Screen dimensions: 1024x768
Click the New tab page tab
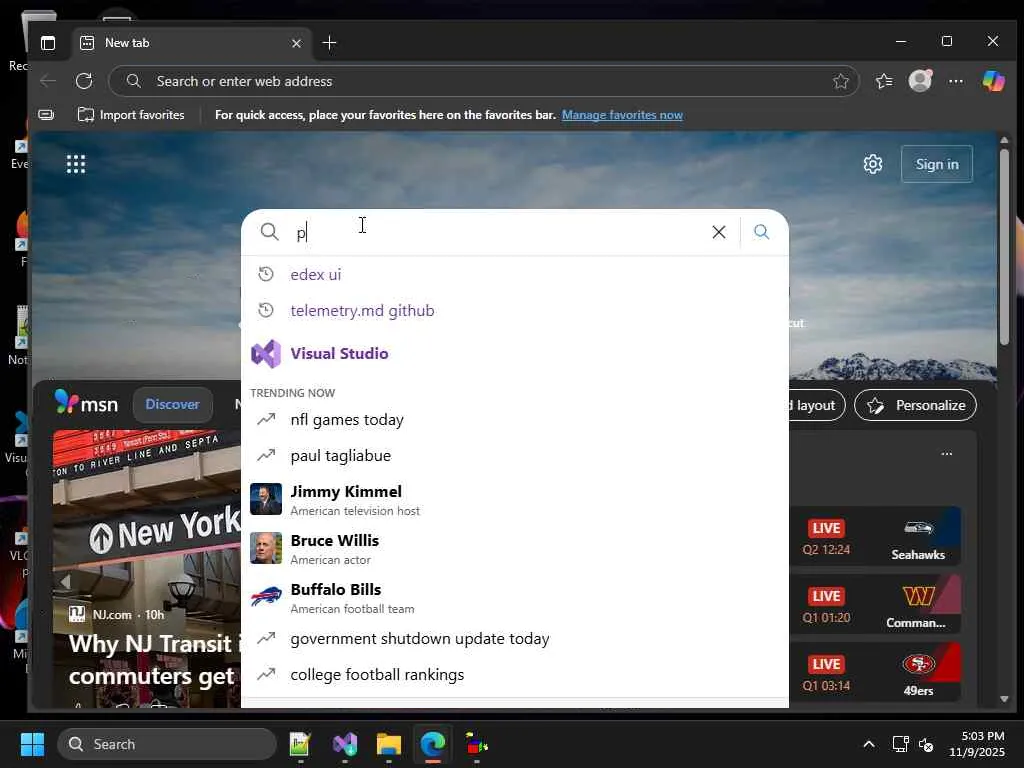tap(191, 43)
